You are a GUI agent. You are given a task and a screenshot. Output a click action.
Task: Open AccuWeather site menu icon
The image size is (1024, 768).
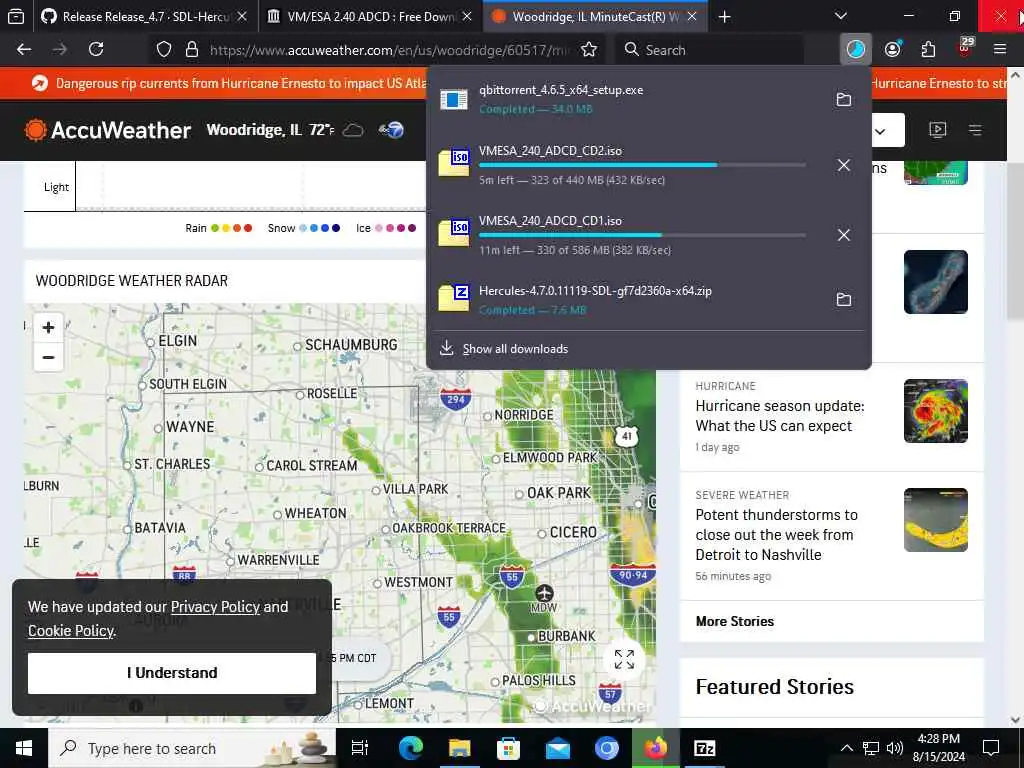pos(975,130)
